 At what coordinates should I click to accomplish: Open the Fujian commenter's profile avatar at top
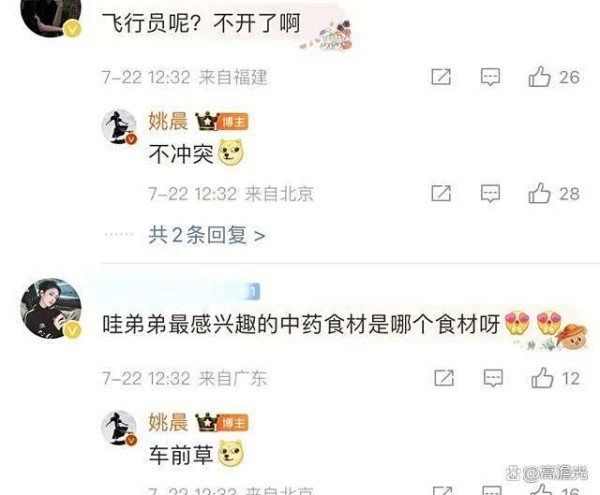click(x=51, y=17)
